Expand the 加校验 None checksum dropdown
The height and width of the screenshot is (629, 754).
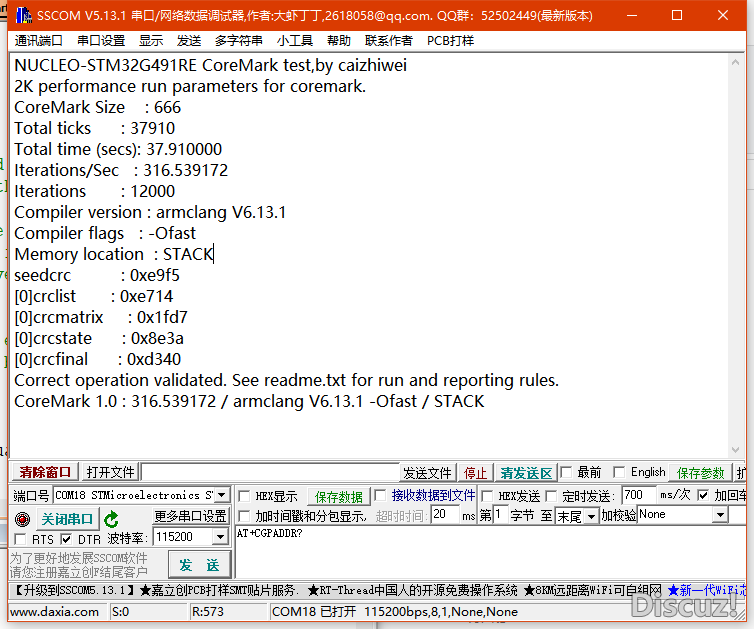tap(720, 515)
